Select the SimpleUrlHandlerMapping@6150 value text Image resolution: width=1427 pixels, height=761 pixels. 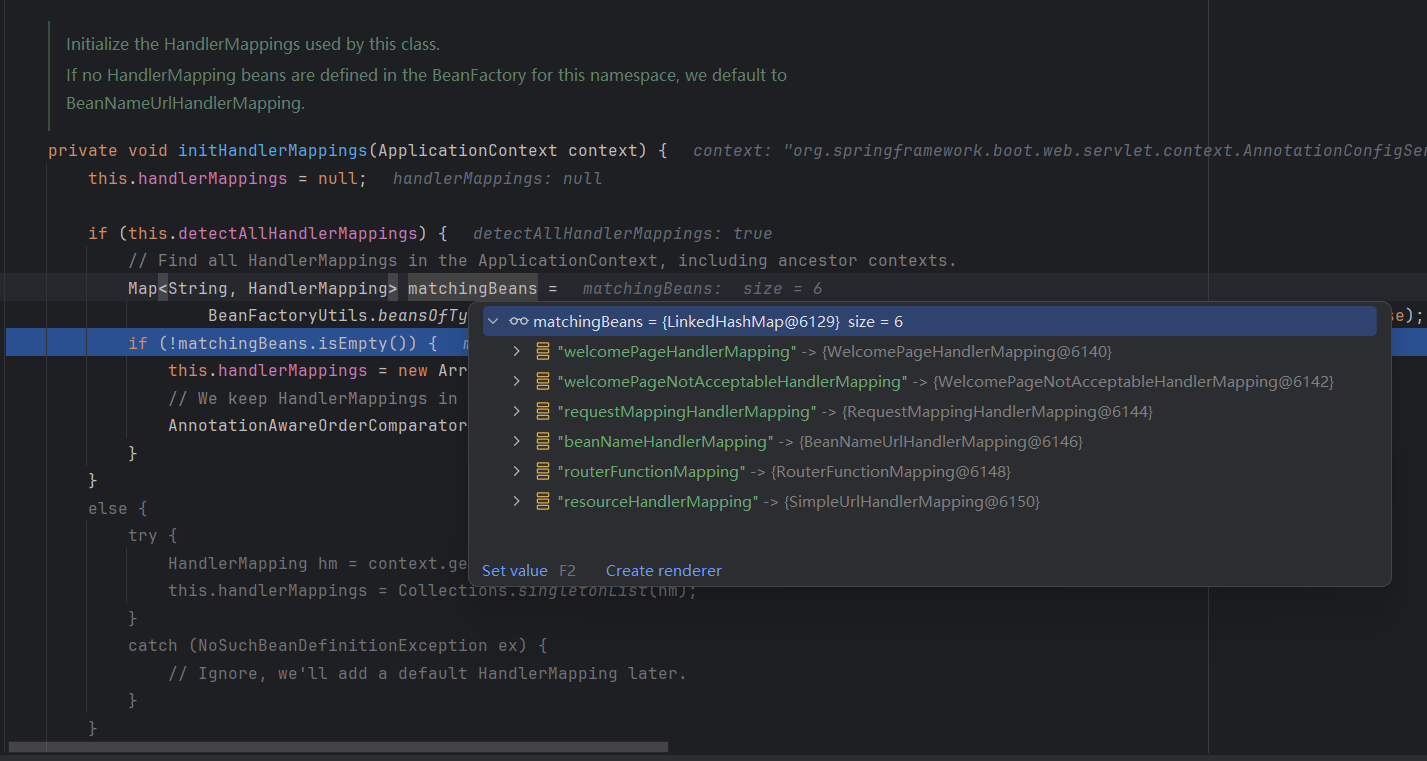click(x=912, y=502)
